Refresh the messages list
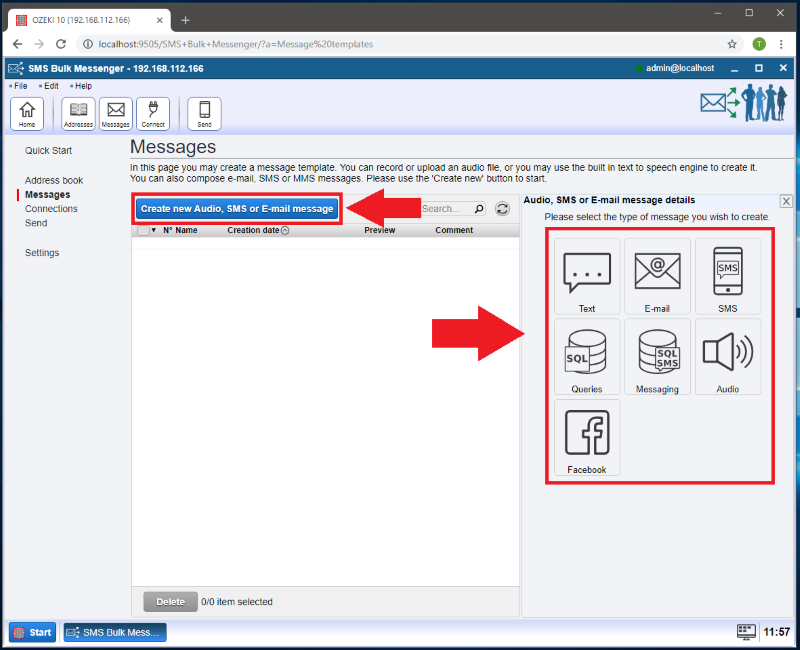 (503, 209)
